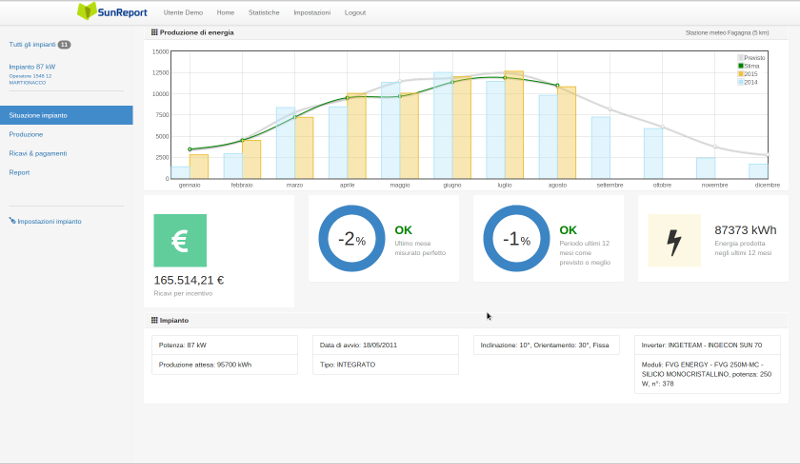Click the Previsto legend swatch
This screenshot has height=464, width=800.
[740, 58]
